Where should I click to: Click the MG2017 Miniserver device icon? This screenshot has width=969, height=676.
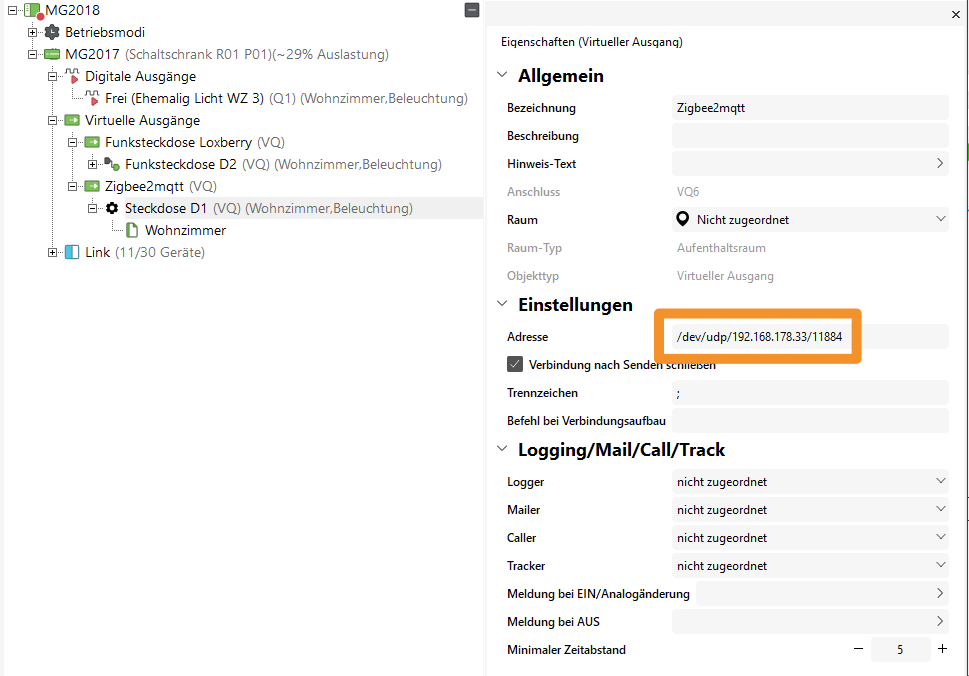(x=53, y=54)
